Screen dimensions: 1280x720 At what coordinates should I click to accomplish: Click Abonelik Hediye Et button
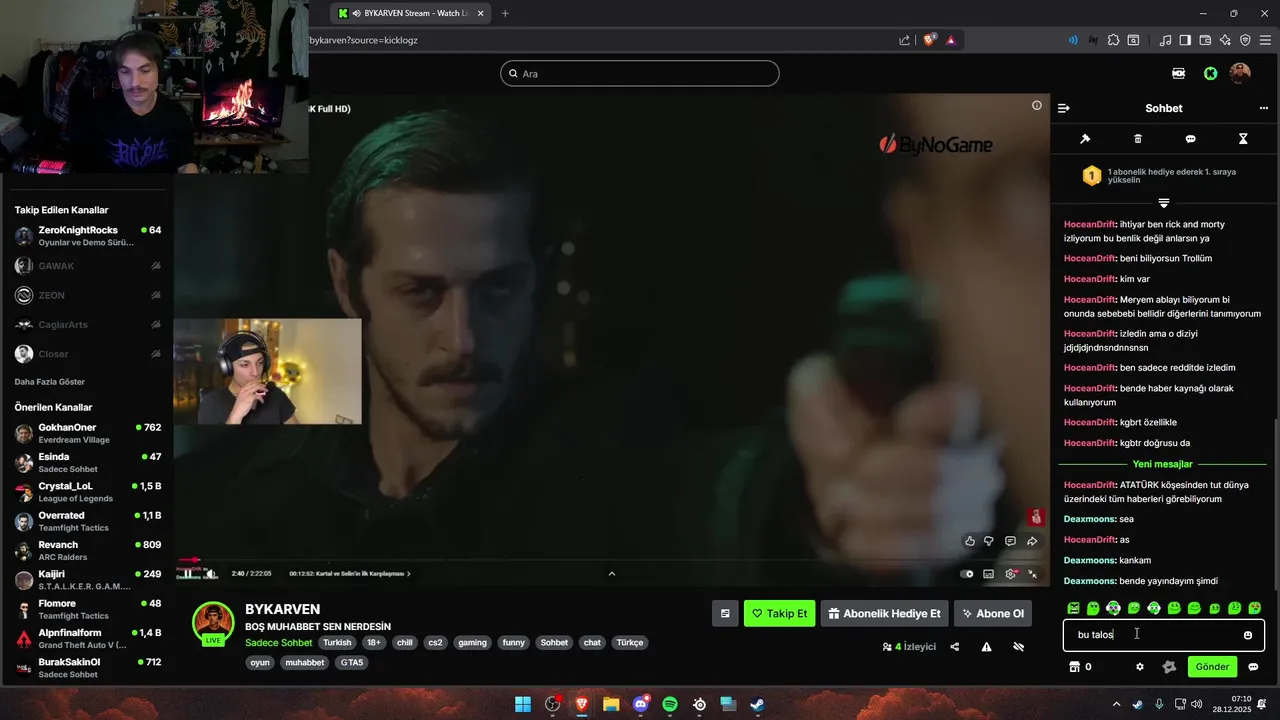884,613
